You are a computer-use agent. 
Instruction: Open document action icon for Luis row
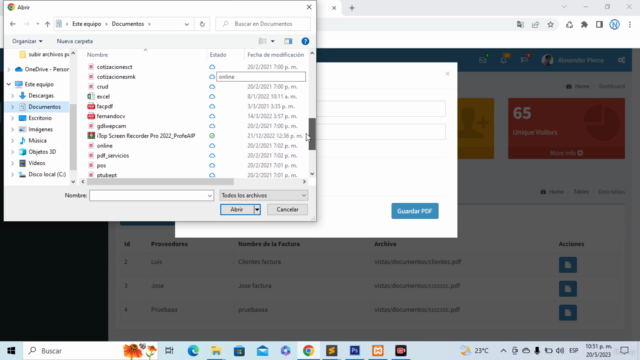tap(568, 265)
